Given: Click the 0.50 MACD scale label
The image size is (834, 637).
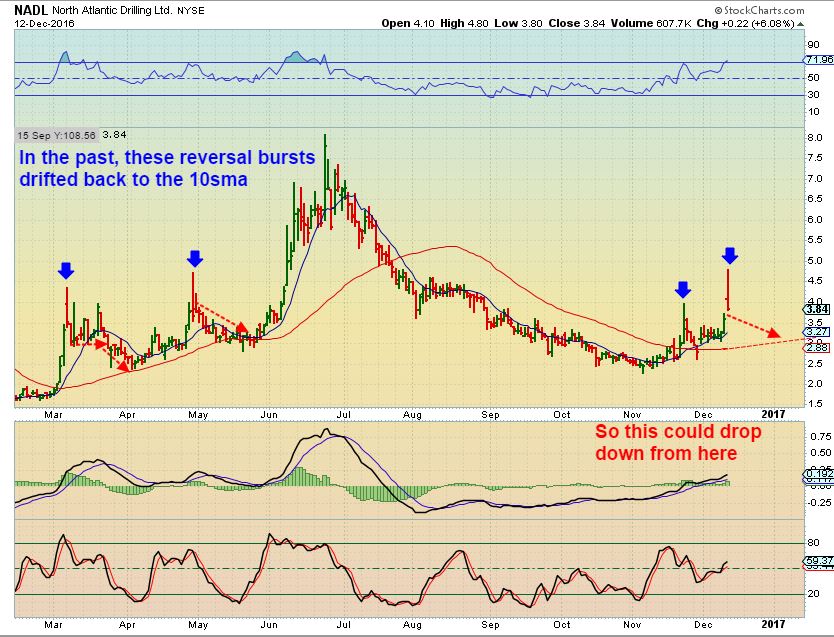Looking at the screenshot, I should (821, 452).
